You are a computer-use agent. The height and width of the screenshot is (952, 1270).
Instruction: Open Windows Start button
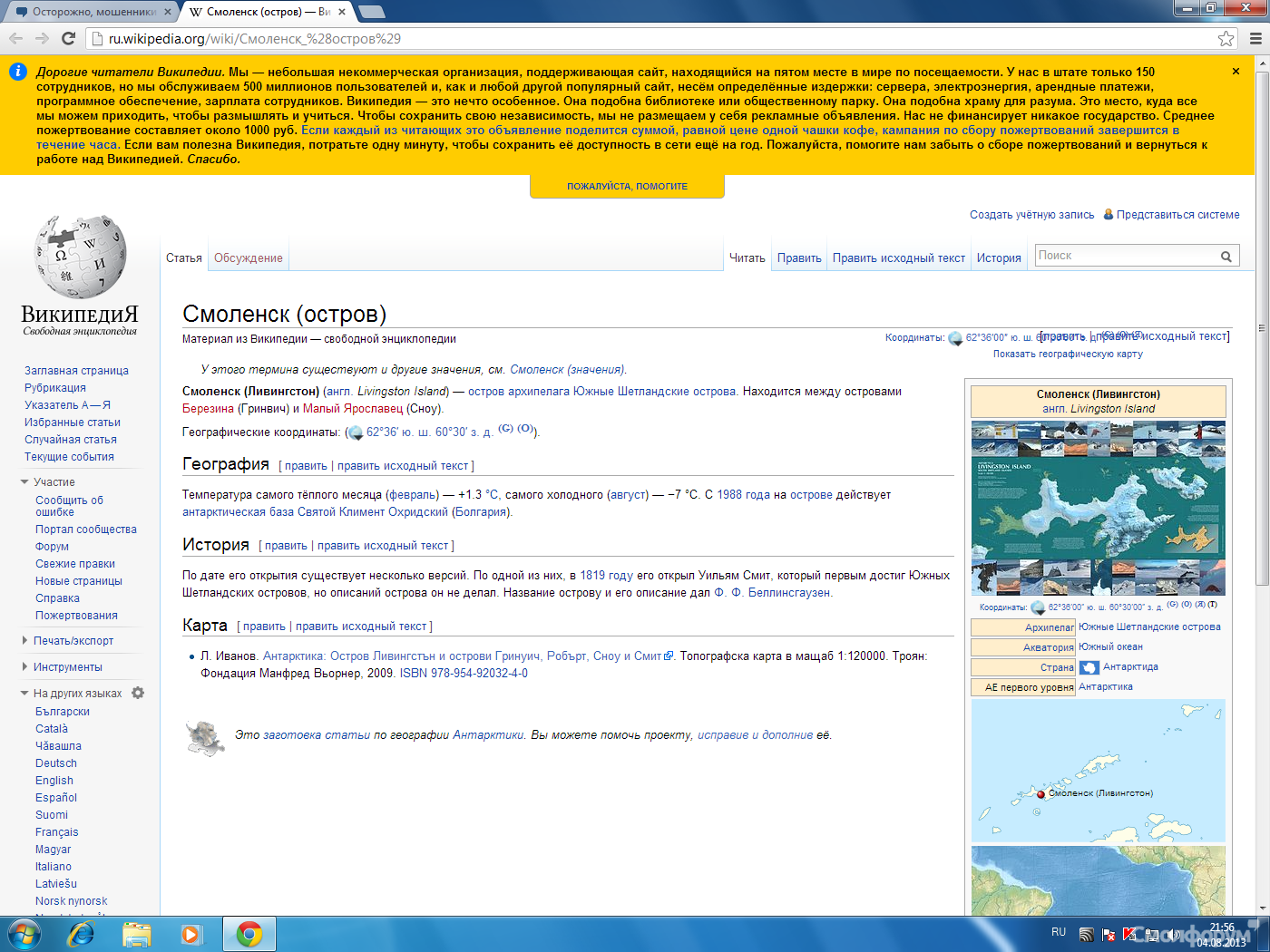[x=24, y=934]
